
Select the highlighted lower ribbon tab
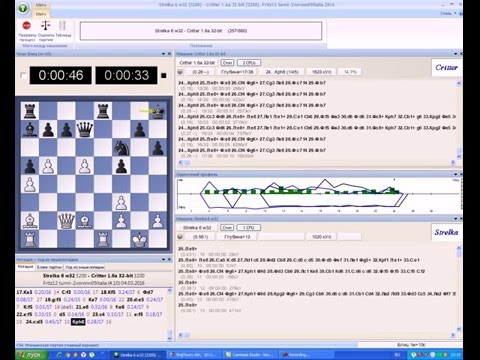(41, 14)
